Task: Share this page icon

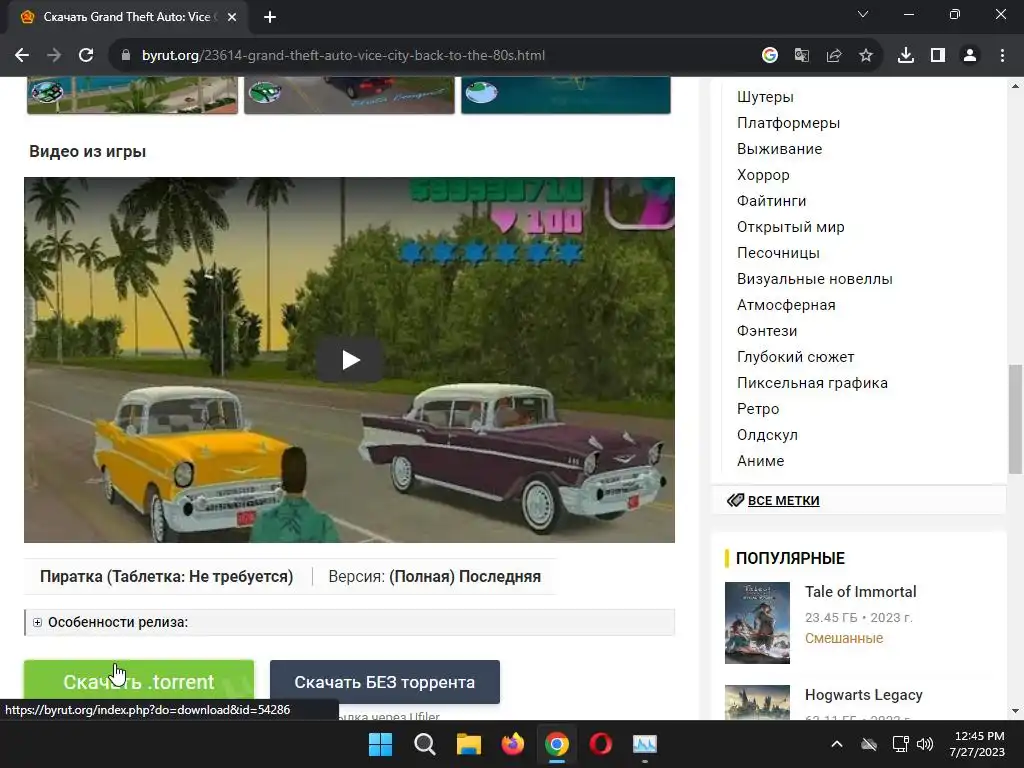Action: (x=834, y=56)
